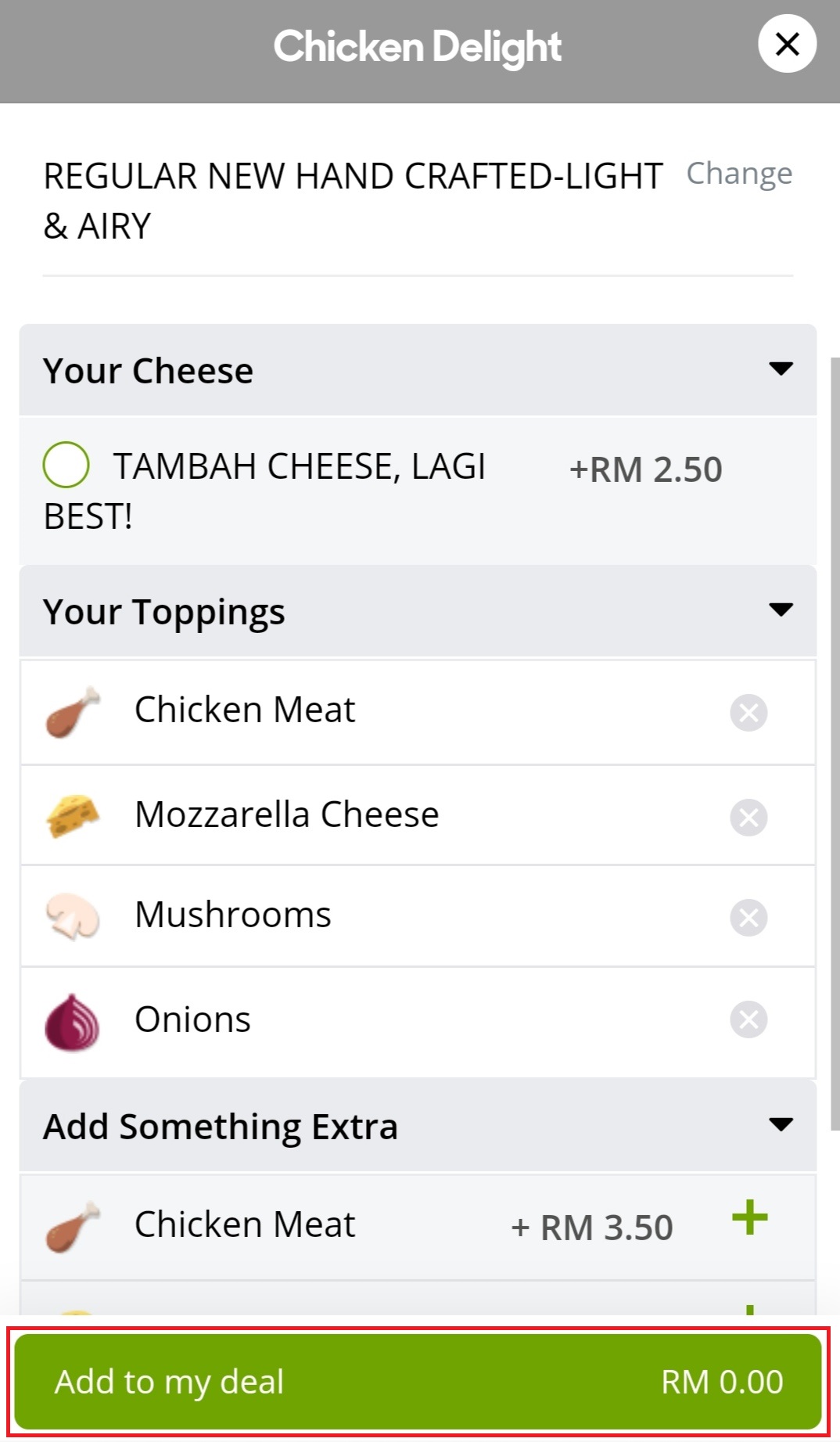Click the Your Toppings section header
This screenshot has width=840, height=1442.
[164, 612]
